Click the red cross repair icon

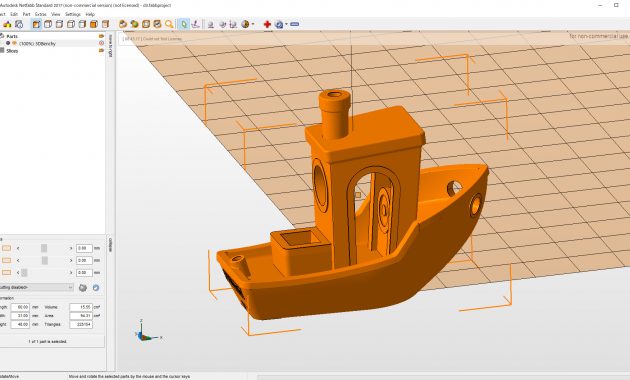267,25
